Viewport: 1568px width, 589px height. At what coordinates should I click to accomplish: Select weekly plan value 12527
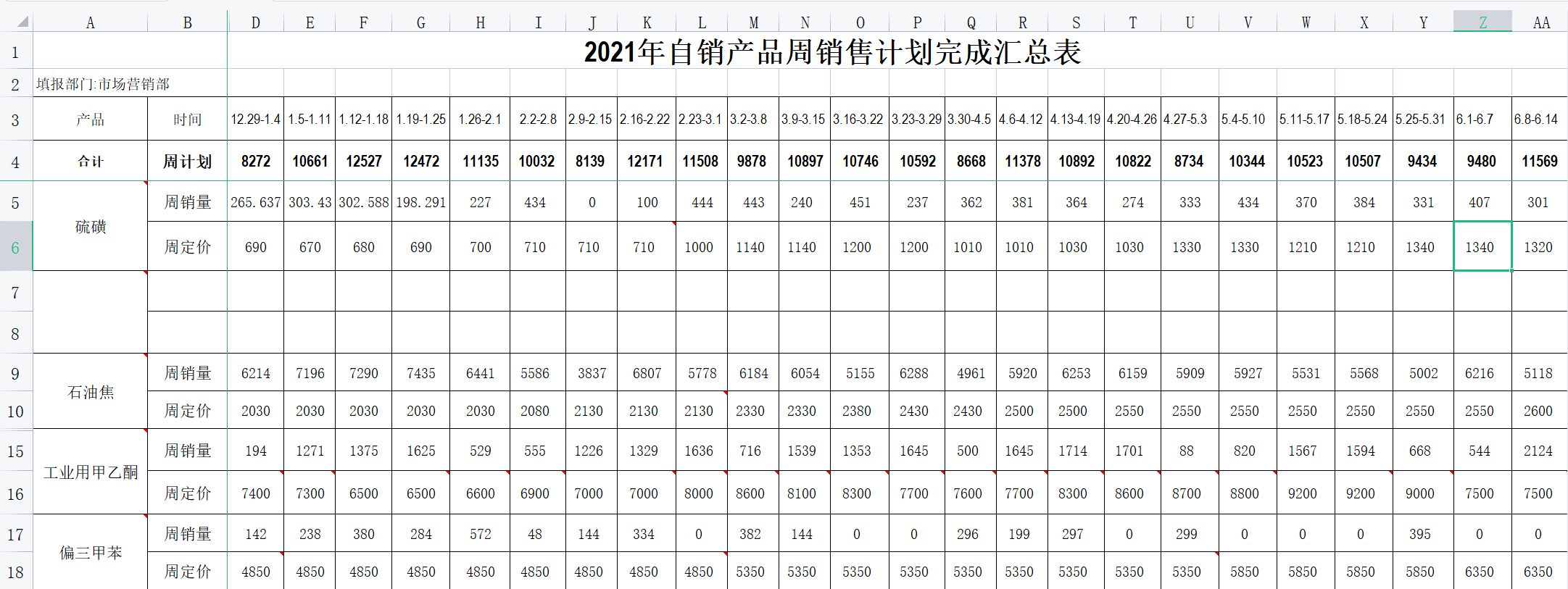click(x=364, y=161)
